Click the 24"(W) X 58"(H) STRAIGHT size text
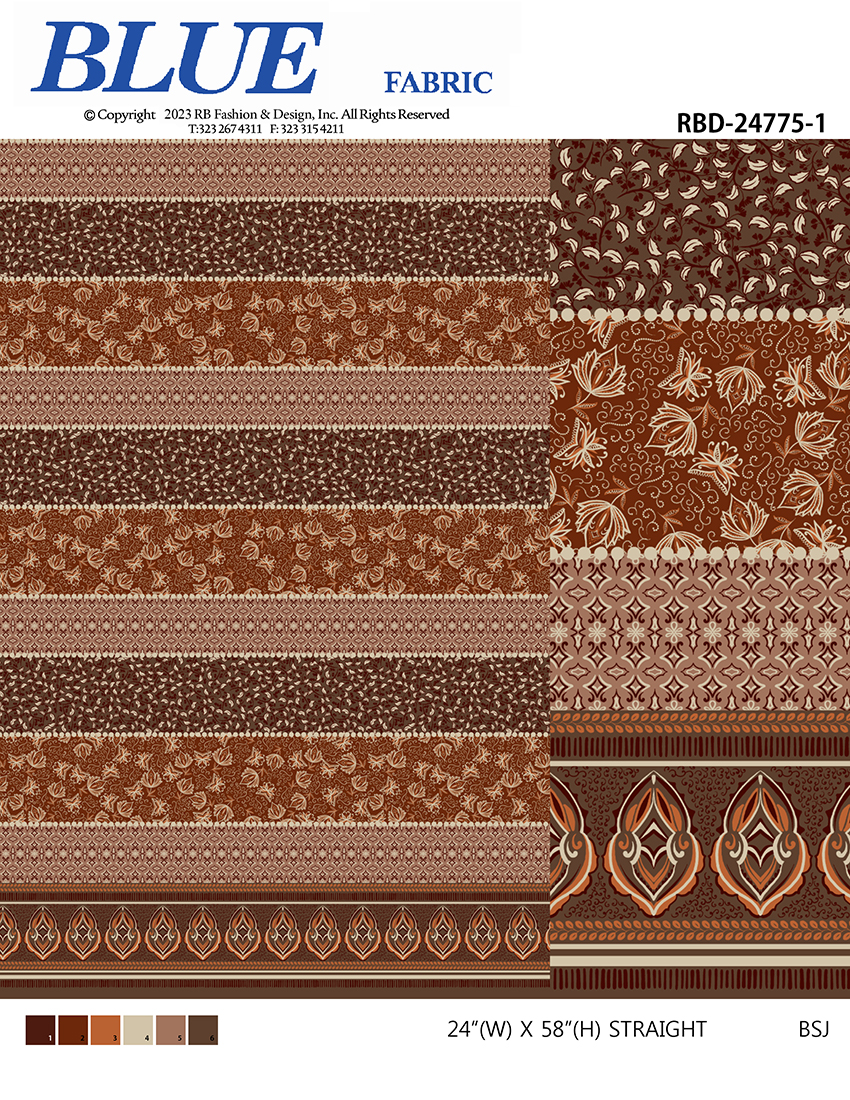850x1100 pixels. tap(576, 1029)
